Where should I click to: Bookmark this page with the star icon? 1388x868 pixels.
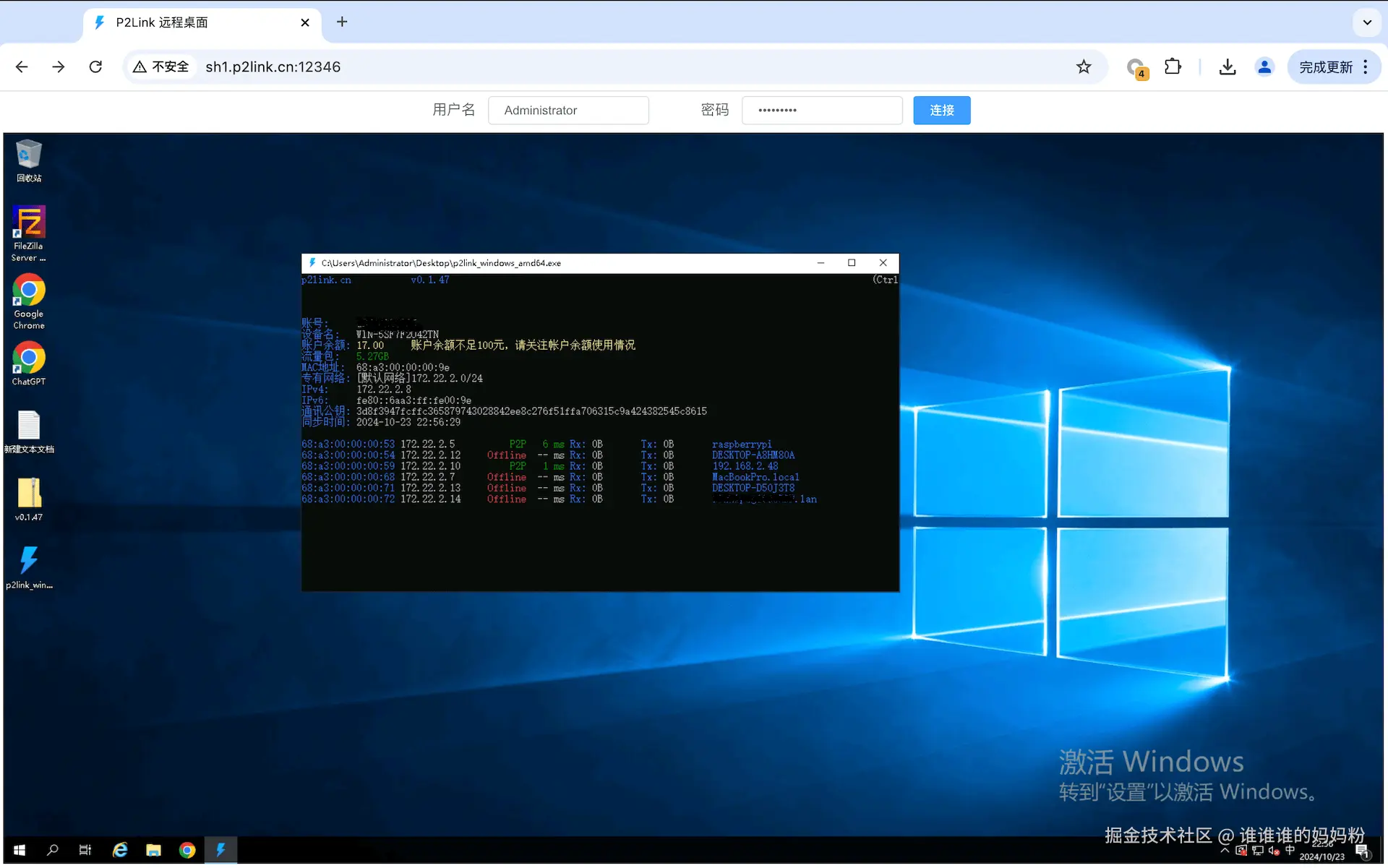tap(1084, 67)
